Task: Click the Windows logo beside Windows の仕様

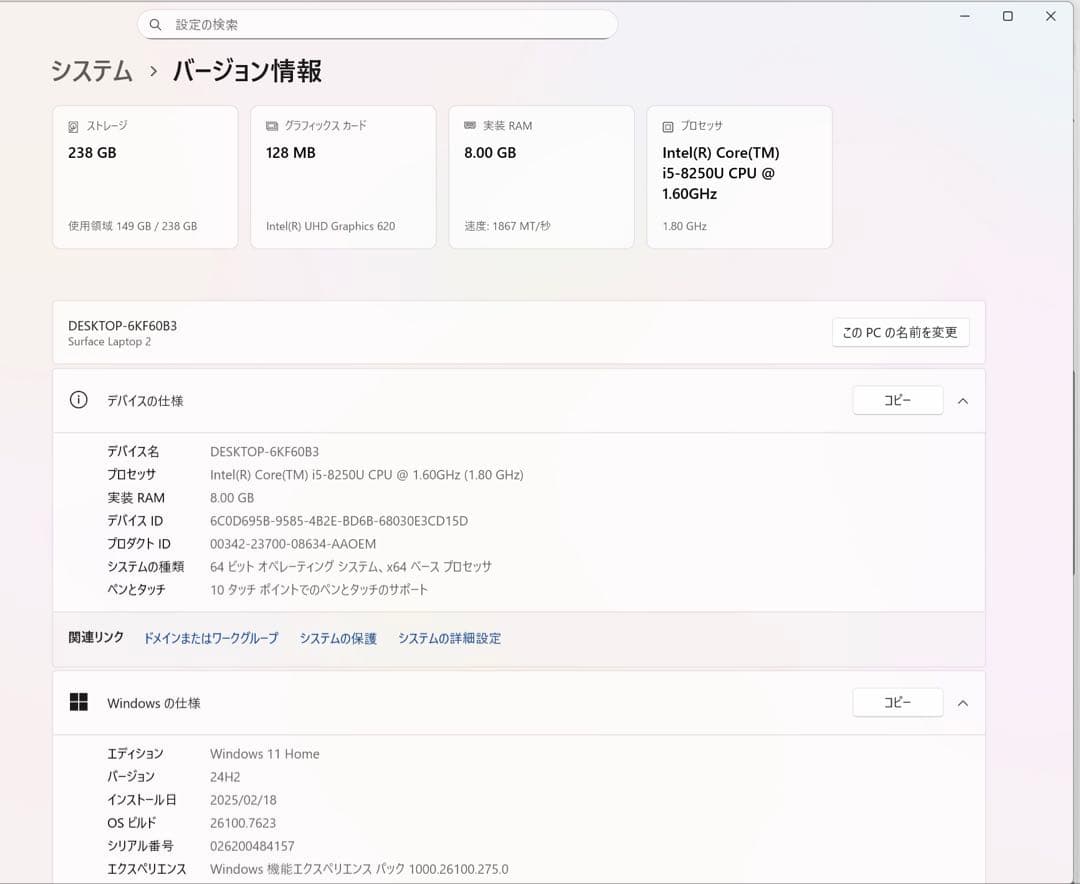Action: (80, 702)
